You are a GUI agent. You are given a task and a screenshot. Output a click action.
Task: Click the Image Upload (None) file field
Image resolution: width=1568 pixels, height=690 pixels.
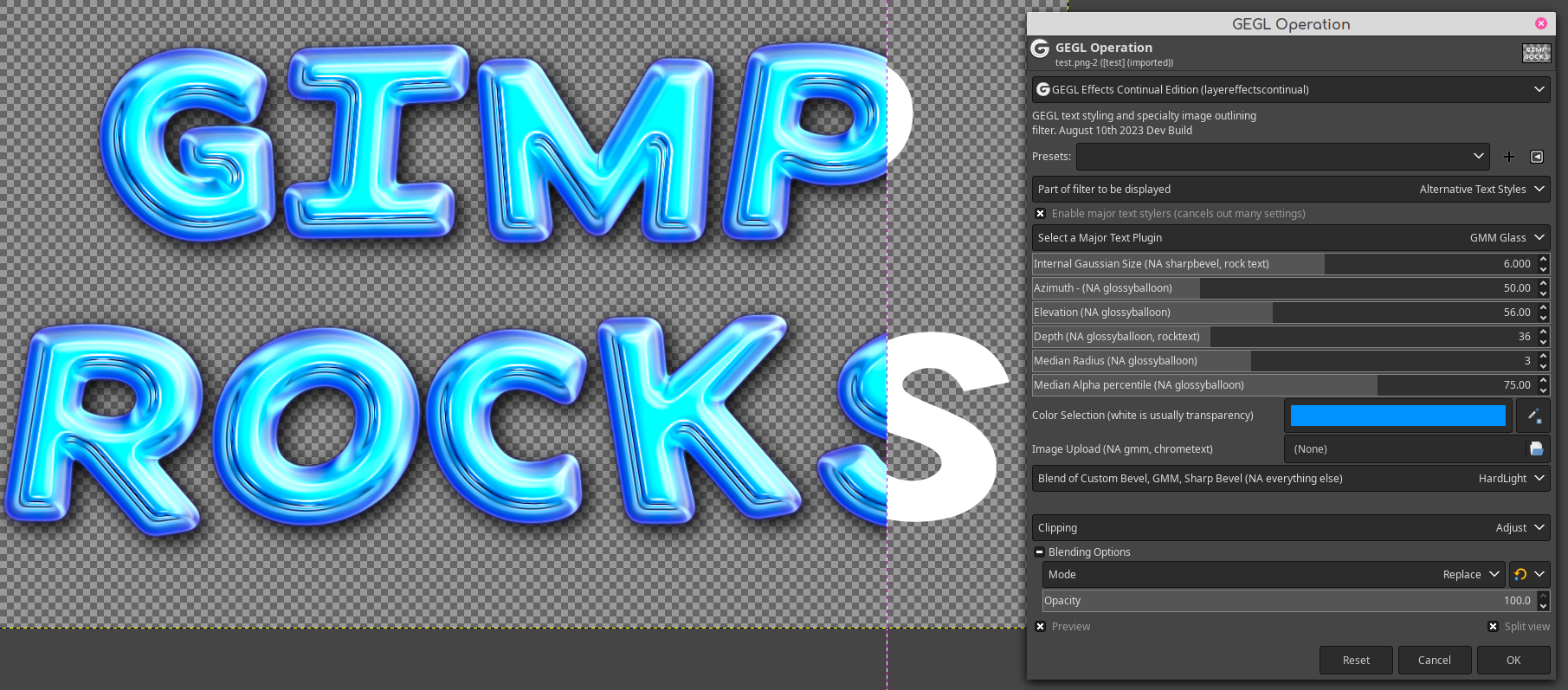pyautogui.click(x=1404, y=448)
